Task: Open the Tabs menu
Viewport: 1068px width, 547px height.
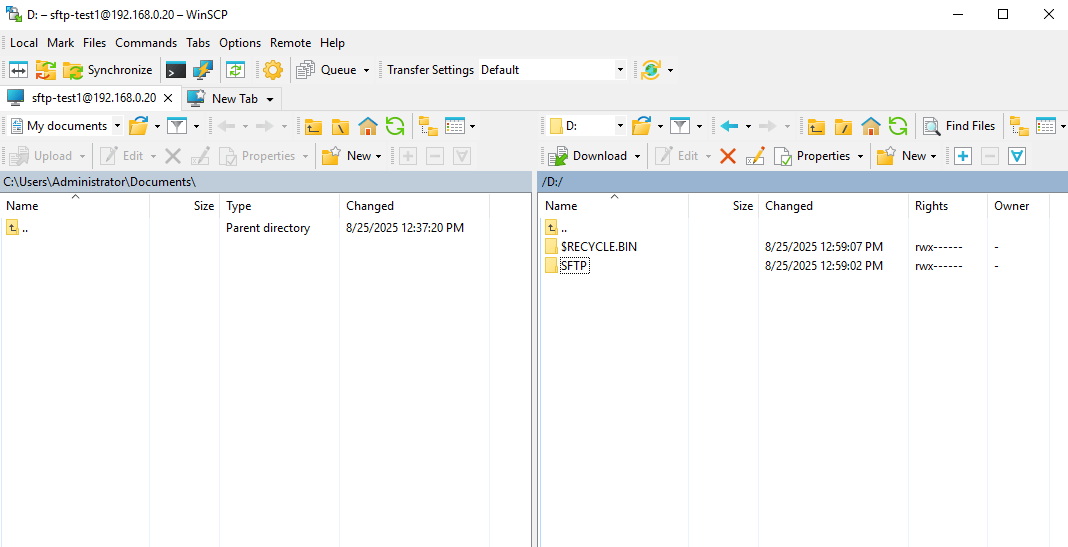Action: (x=198, y=42)
